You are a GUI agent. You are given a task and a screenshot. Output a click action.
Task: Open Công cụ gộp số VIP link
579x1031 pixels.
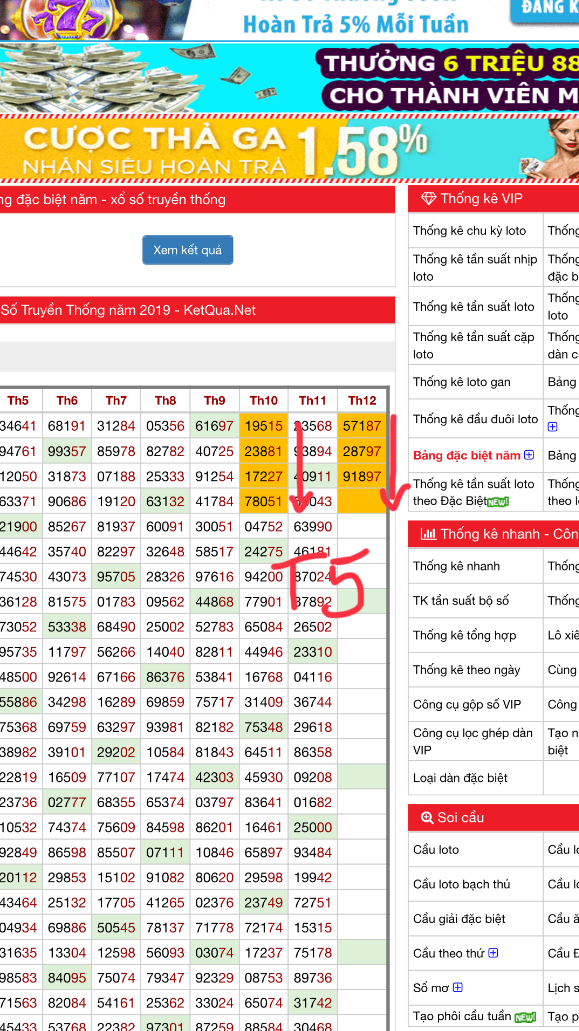(465, 705)
